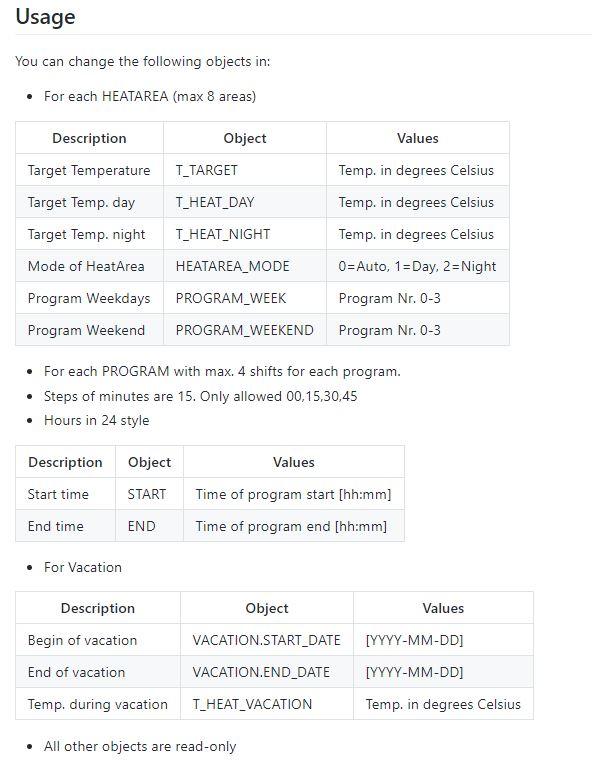Click the VACATION.START_DATE object cell
Viewport: 592px width, 765px height.
click(266, 640)
